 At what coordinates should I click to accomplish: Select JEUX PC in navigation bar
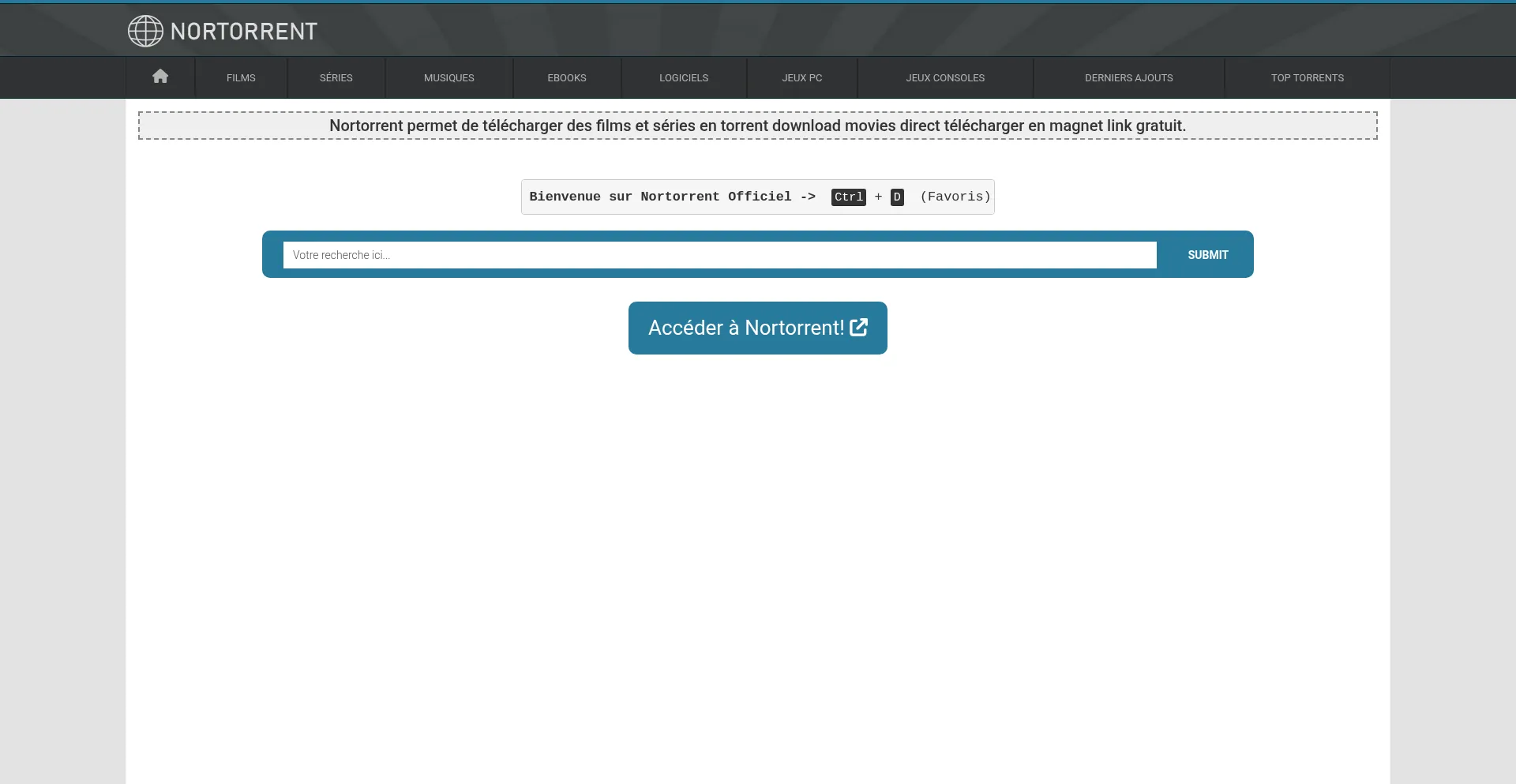(802, 77)
